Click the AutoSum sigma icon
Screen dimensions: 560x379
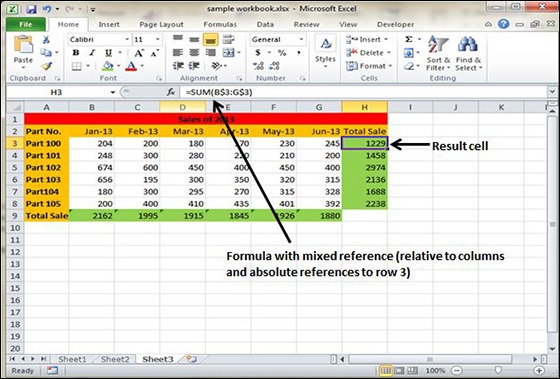point(409,39)
